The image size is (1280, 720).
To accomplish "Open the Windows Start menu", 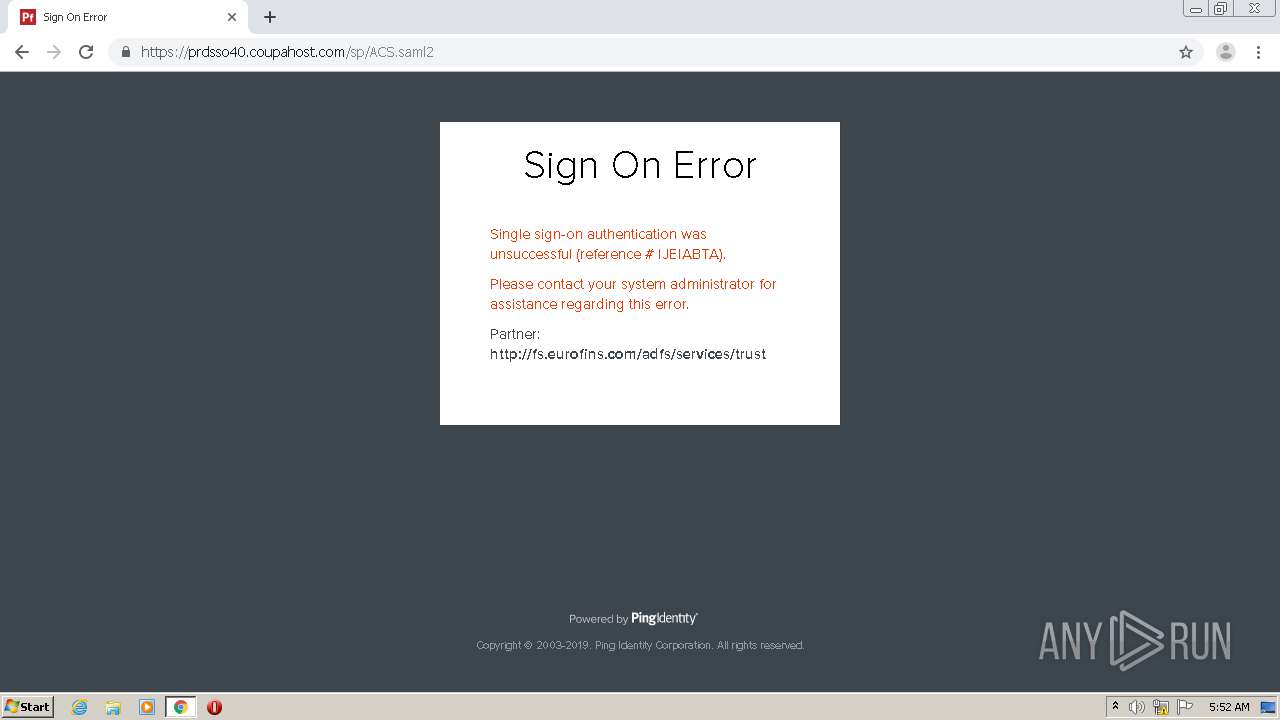I will [28, 706].
